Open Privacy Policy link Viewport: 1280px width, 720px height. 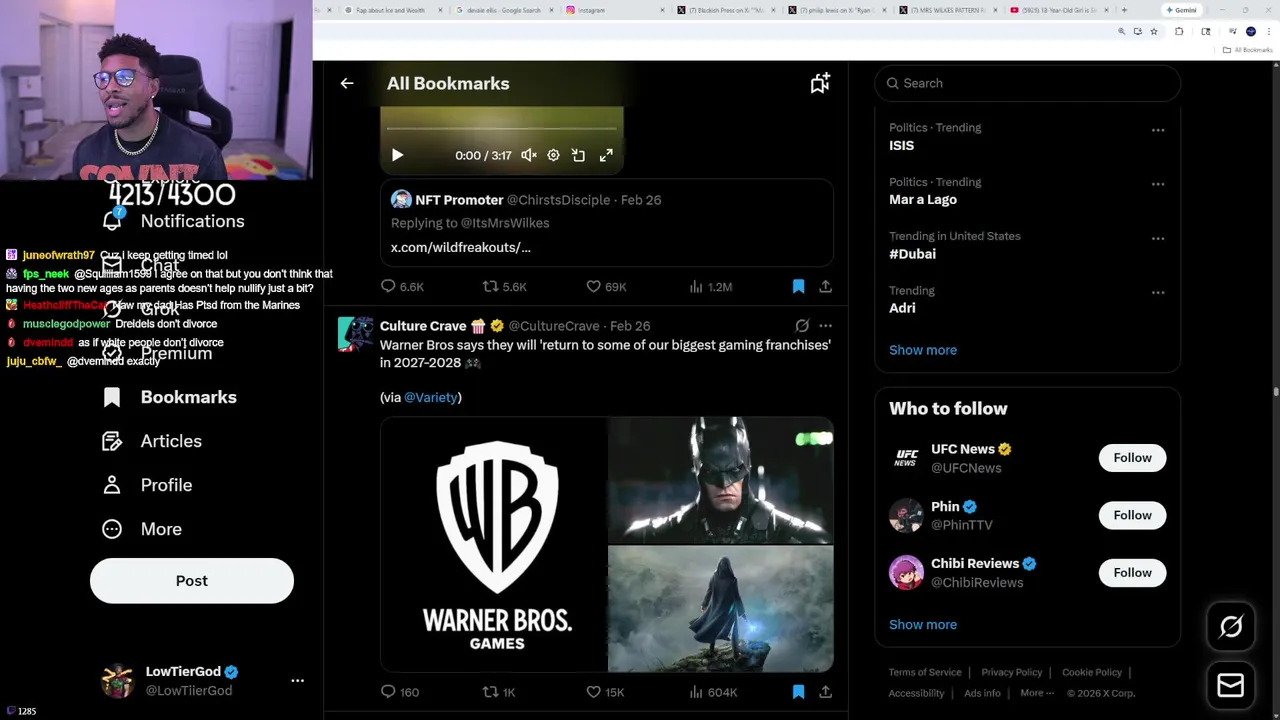(x=1011, y=673)
